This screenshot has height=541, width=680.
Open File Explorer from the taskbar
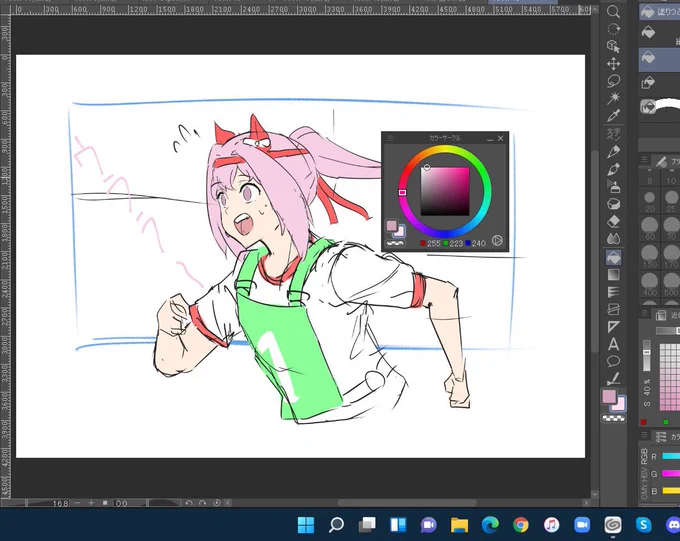pyautogui.click(x=459, y=525)
